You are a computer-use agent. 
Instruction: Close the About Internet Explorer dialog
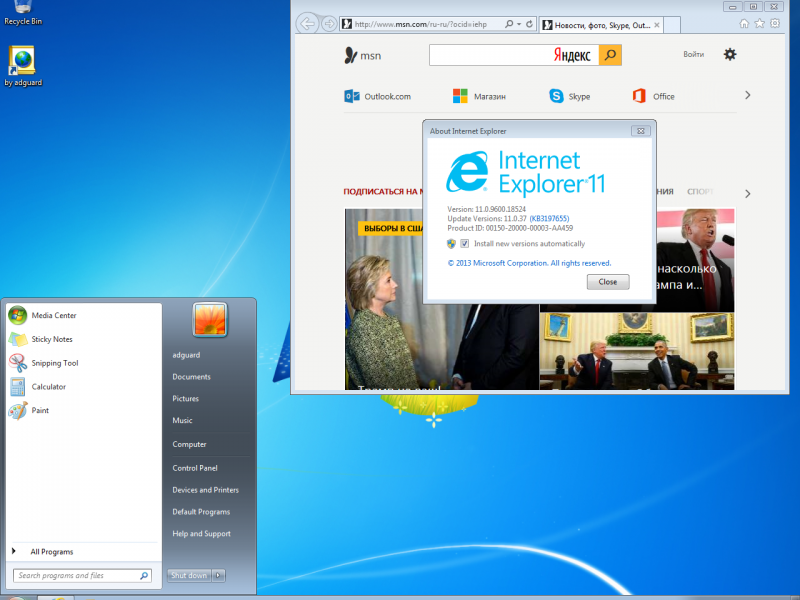640,131
